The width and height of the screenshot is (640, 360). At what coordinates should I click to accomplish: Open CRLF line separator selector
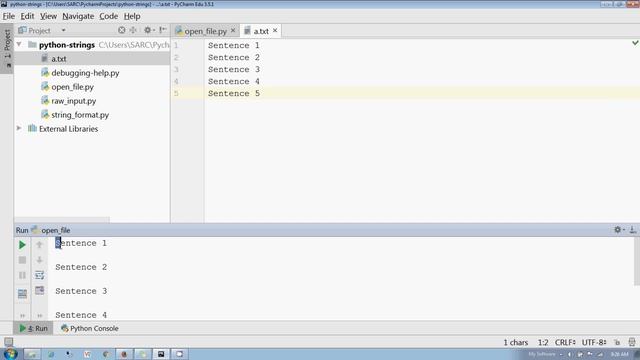coord(565,342)
